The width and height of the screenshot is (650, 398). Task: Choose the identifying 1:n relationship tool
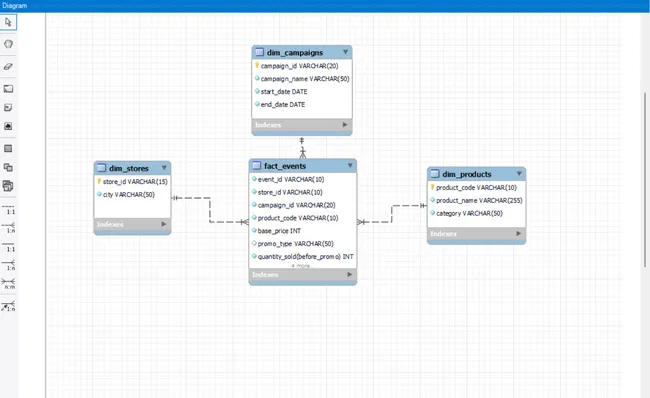(x=9, y=265)
